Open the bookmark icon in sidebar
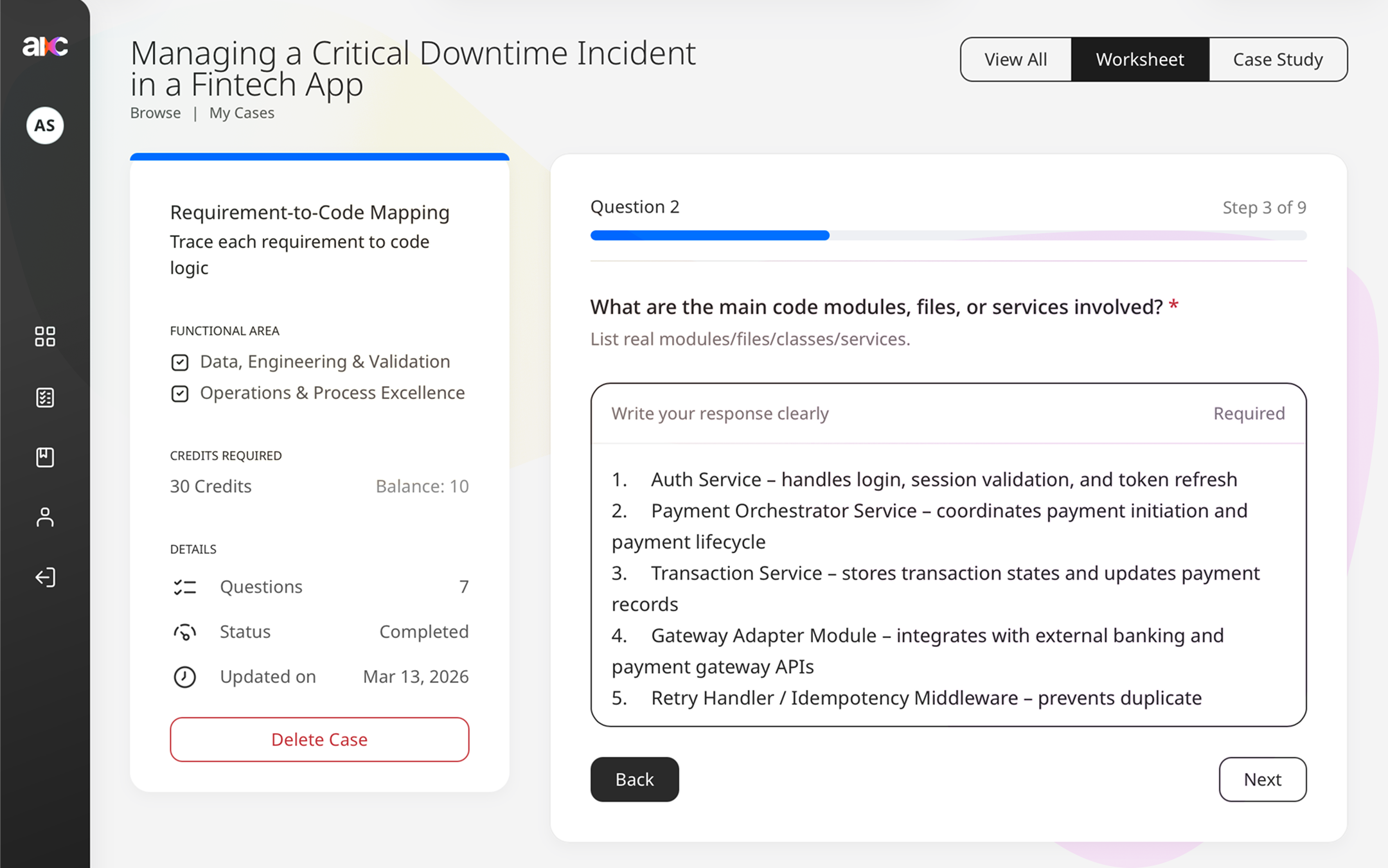 (45, 457)
